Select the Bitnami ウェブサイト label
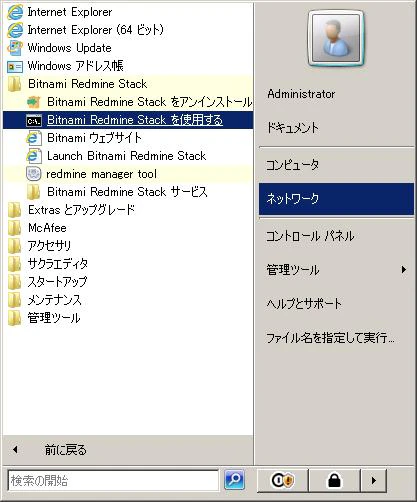 pos(94,138)
